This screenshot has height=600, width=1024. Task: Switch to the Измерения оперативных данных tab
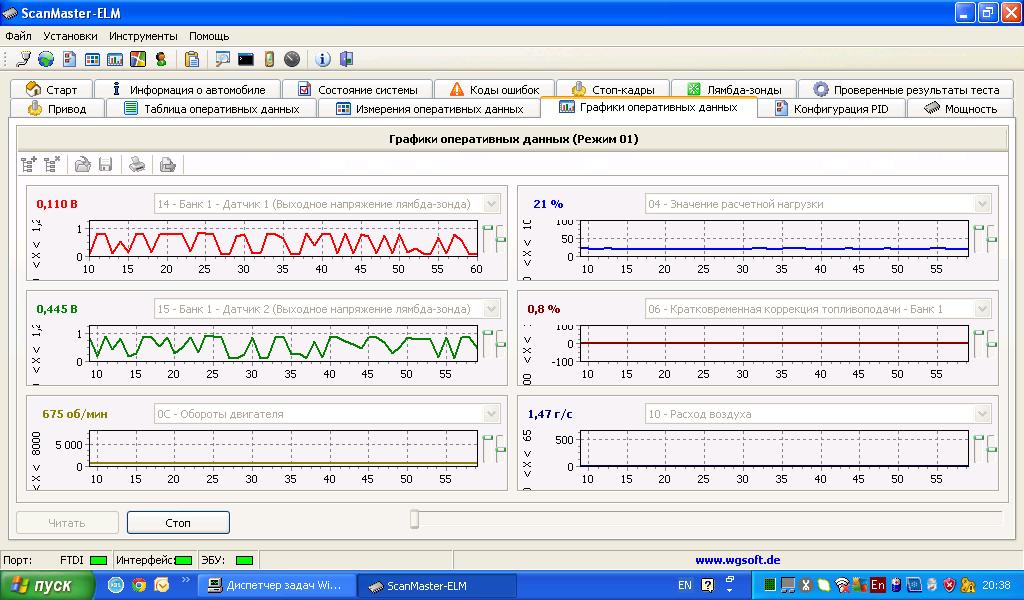point(430,109)
